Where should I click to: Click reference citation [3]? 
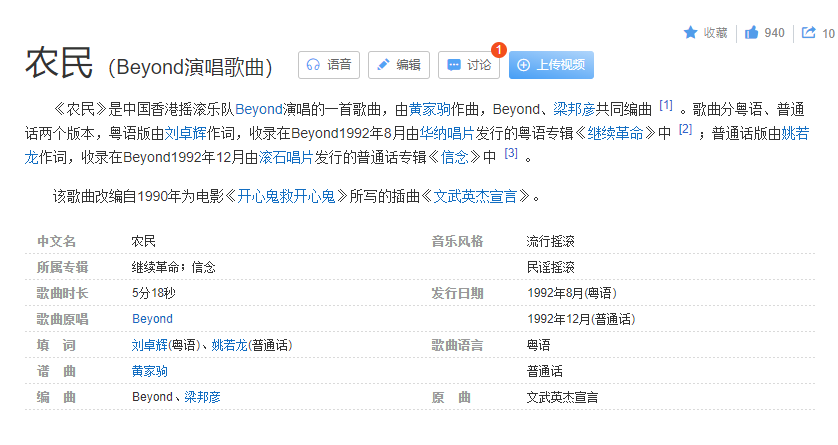(x=511, y=153)
